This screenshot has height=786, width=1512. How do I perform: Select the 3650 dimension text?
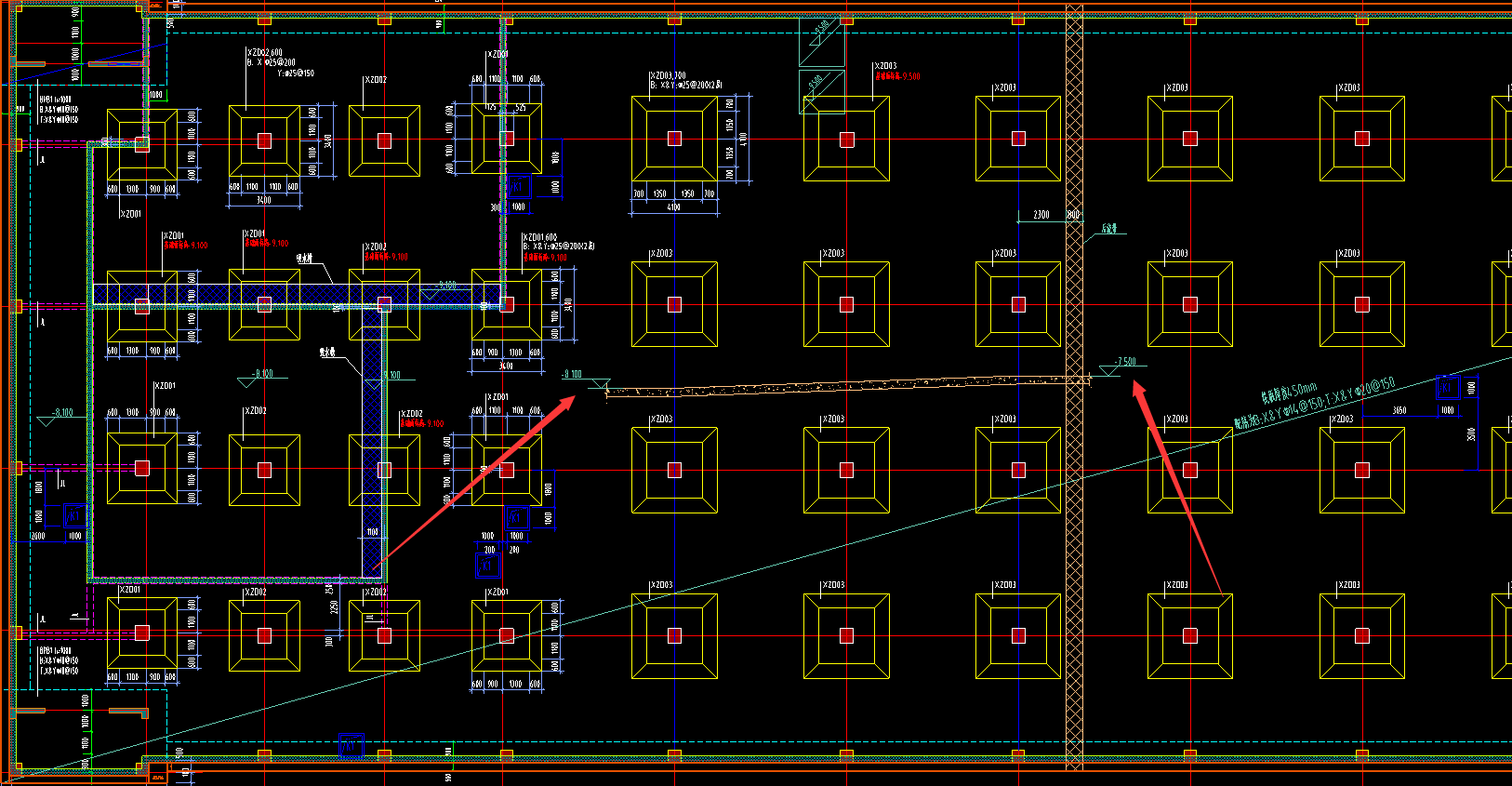1399,410
